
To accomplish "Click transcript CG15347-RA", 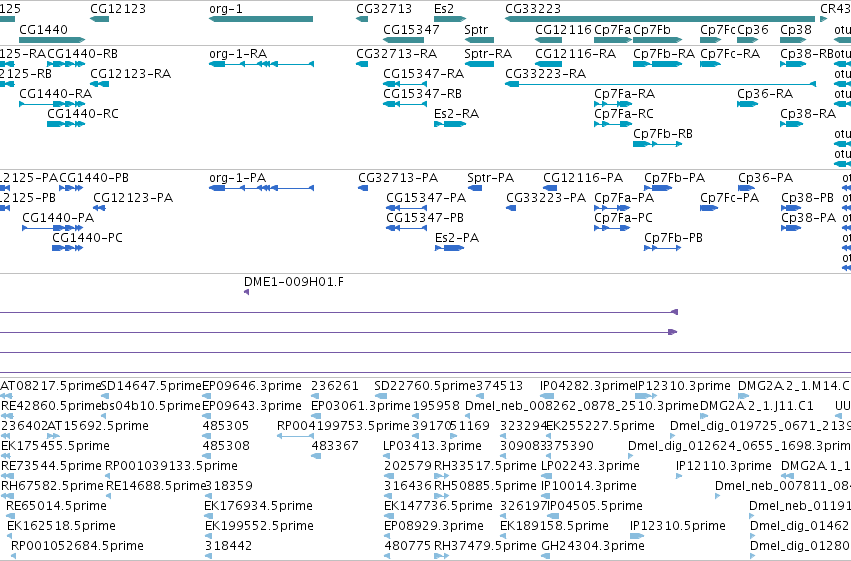I will pyautogui.click(x=405, y=84).
